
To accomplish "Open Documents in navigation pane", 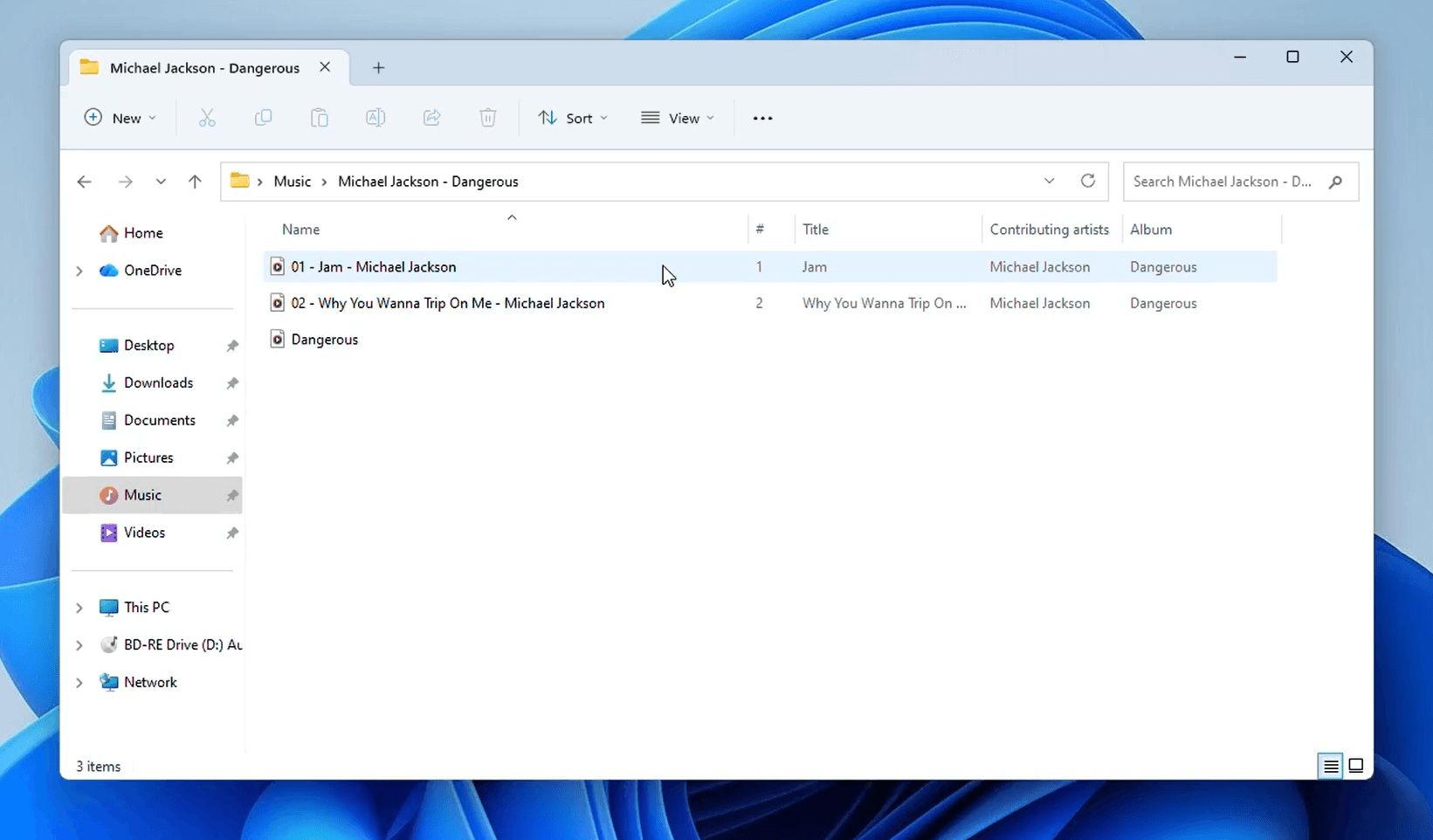I will 160,421.
